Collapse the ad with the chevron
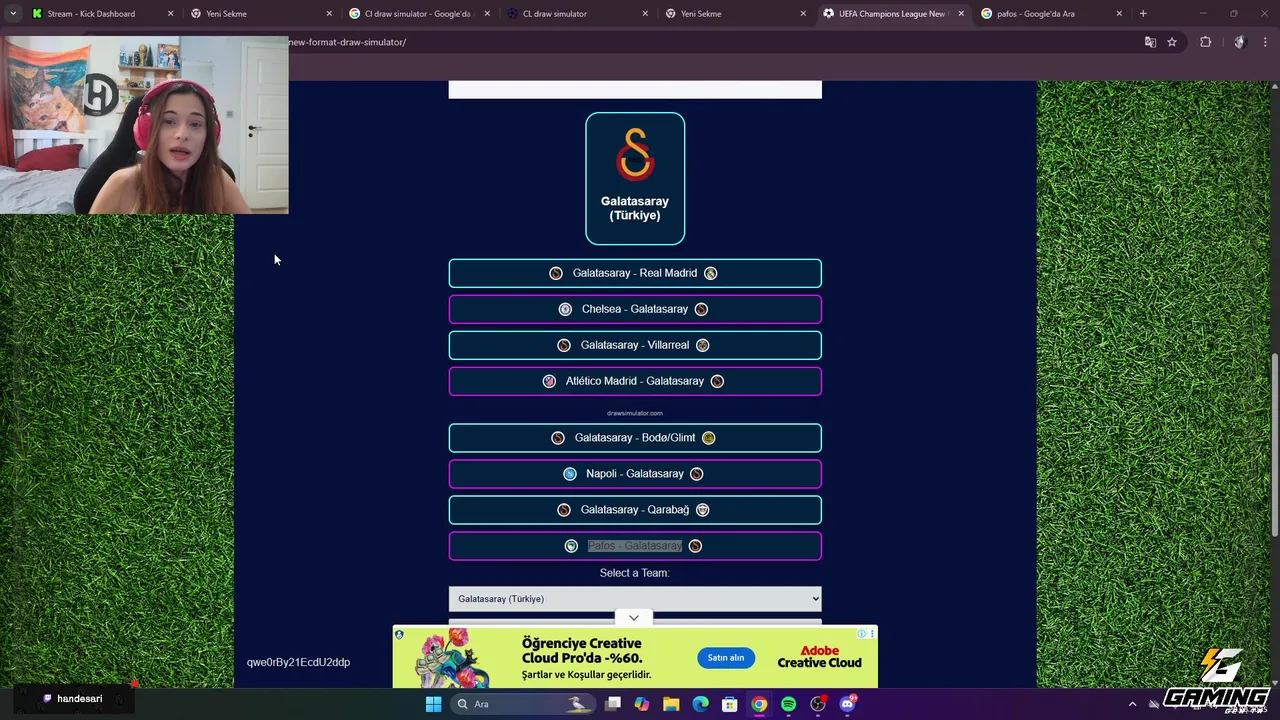 [633, 618]
